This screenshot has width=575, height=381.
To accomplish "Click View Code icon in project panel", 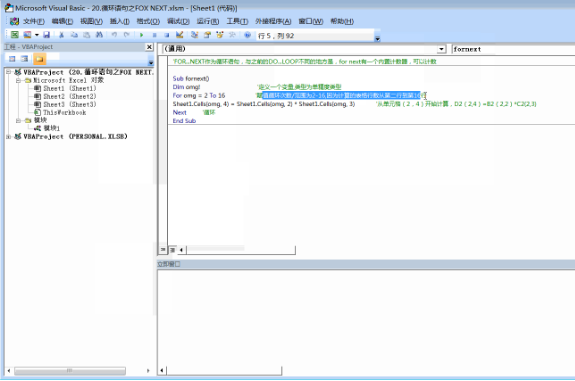I will click(x=12, y=59).
